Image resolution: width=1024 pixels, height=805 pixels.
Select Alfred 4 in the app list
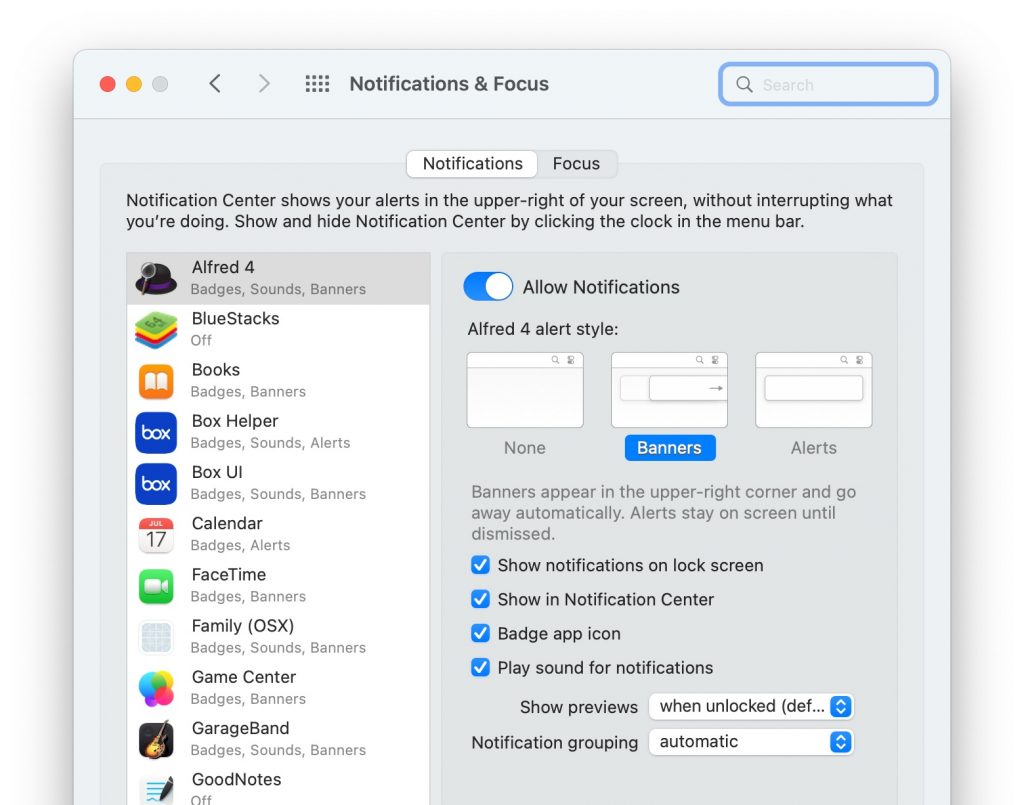click(x=278, y=278)
